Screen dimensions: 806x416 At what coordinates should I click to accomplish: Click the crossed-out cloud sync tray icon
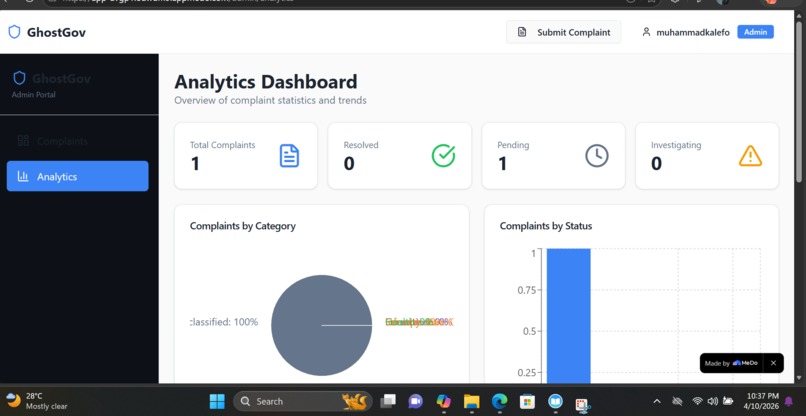pyautogui.click(x=677, y=401)
